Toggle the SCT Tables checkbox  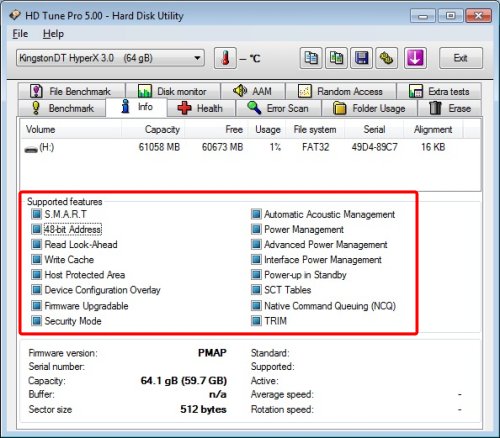pyautogui.click(x=256, y=290)
